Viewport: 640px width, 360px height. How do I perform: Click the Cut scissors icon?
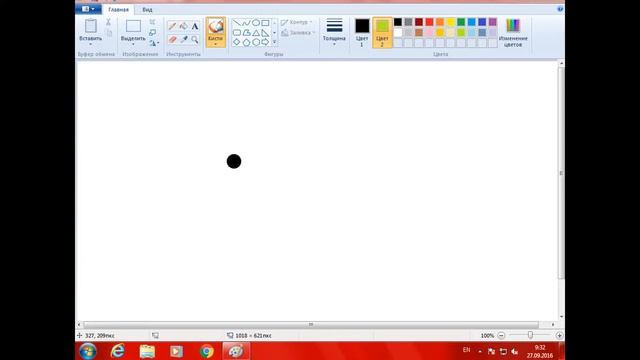109,22
